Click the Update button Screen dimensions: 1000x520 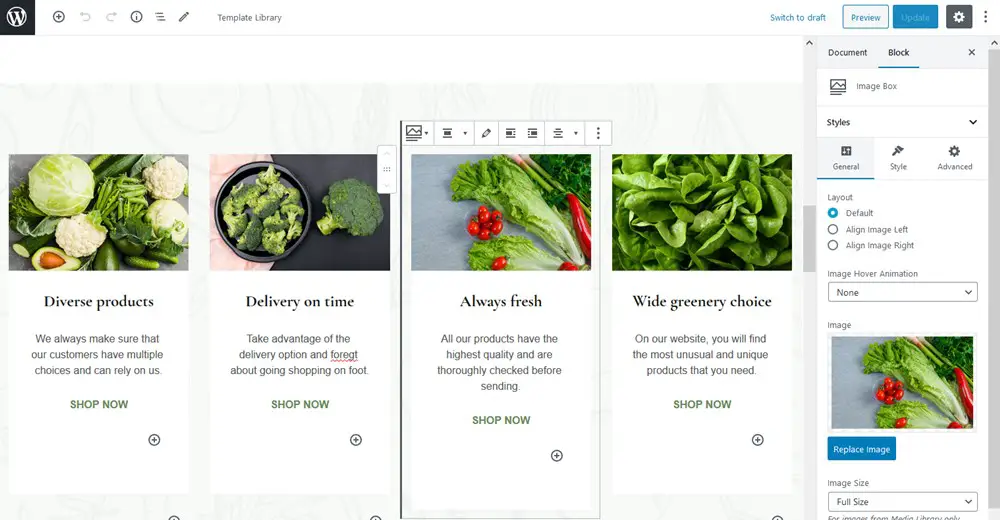[x=915, y=17]
